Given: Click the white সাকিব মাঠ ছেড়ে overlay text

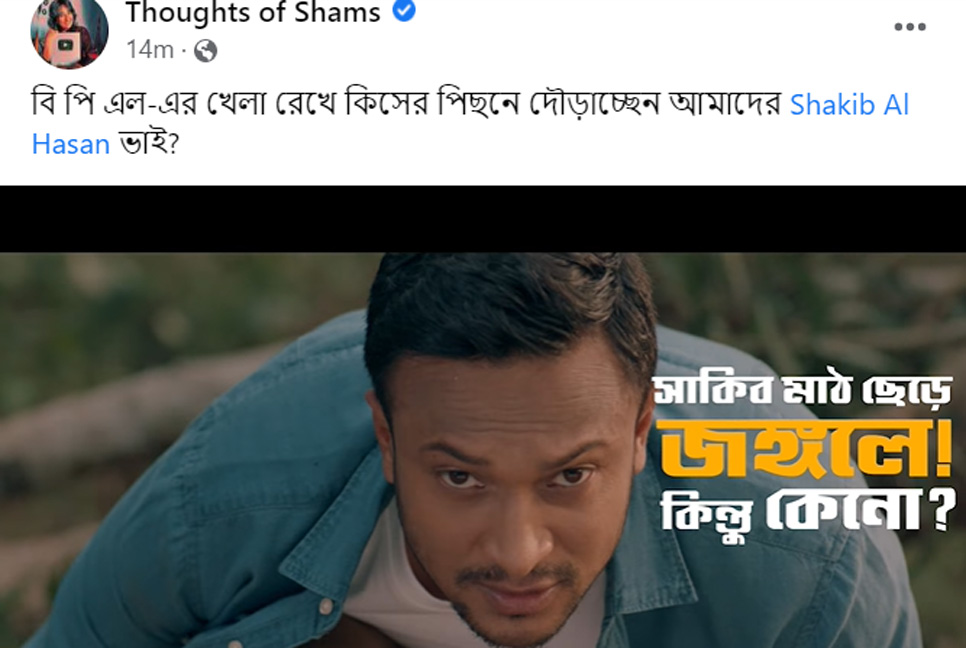Looking at the screenshot, I should pyautogui.click(x=803, y=389).
